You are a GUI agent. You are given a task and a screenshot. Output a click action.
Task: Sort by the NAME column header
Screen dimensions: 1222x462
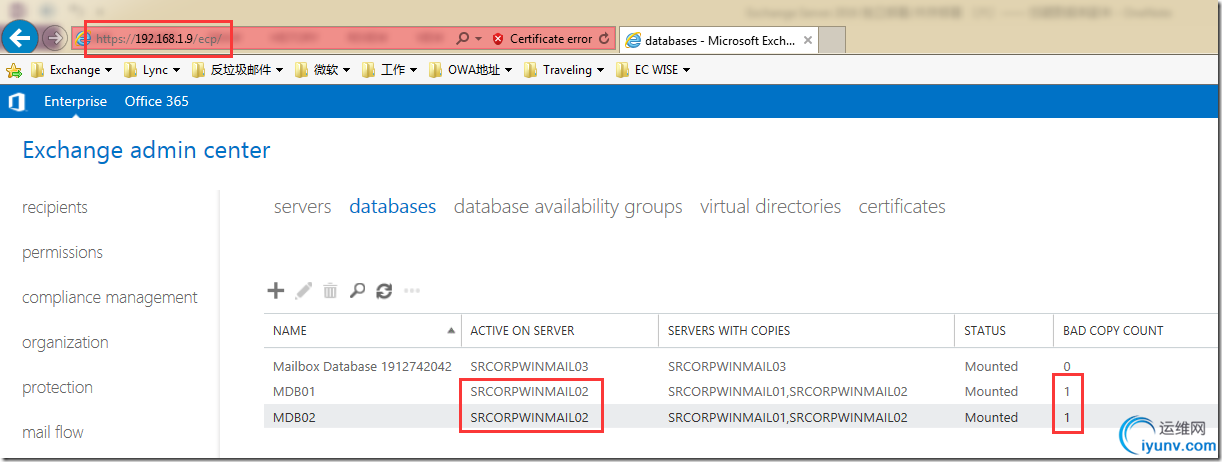click(363, 330)
